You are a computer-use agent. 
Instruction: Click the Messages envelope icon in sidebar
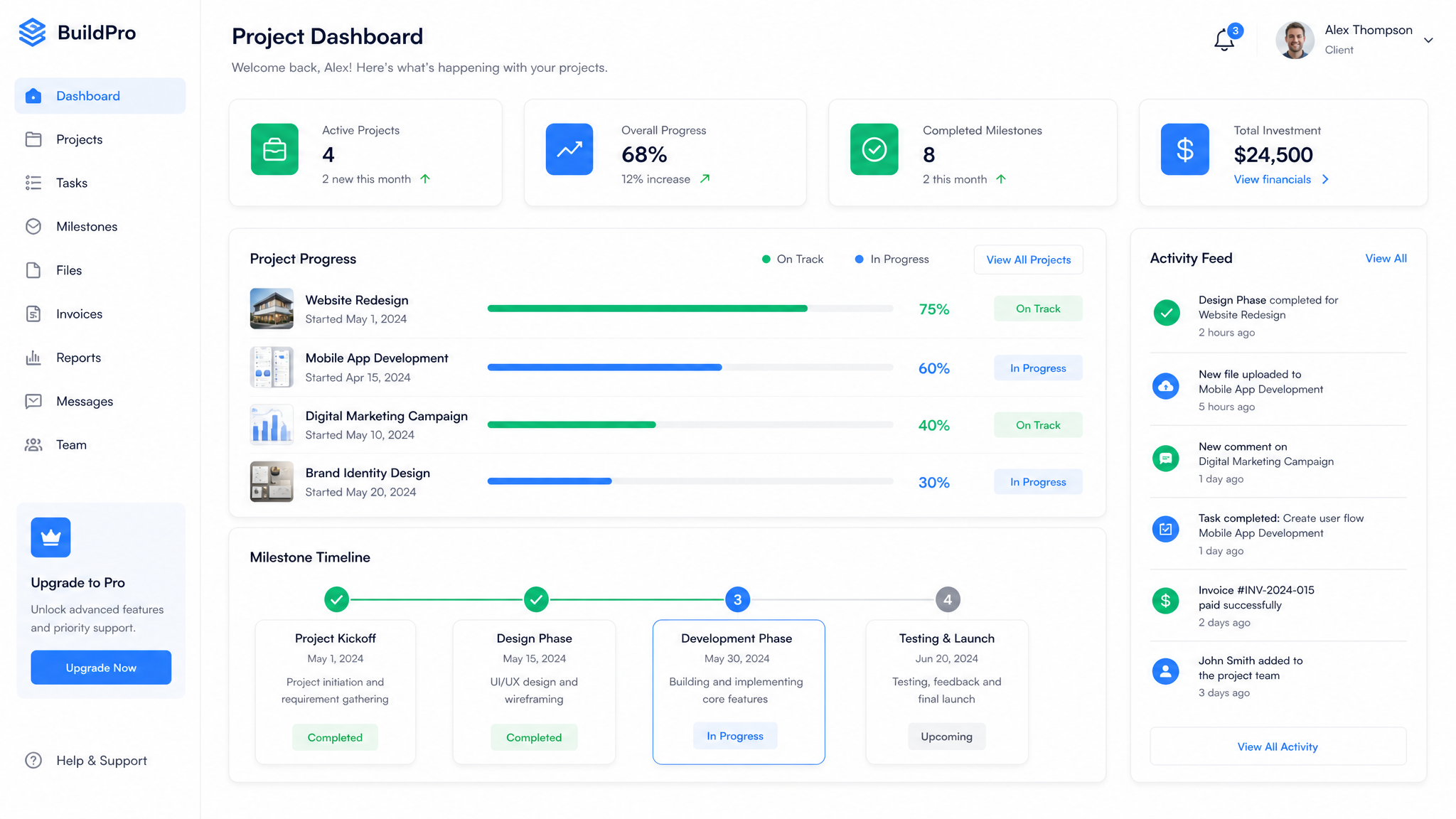point(33,401)
